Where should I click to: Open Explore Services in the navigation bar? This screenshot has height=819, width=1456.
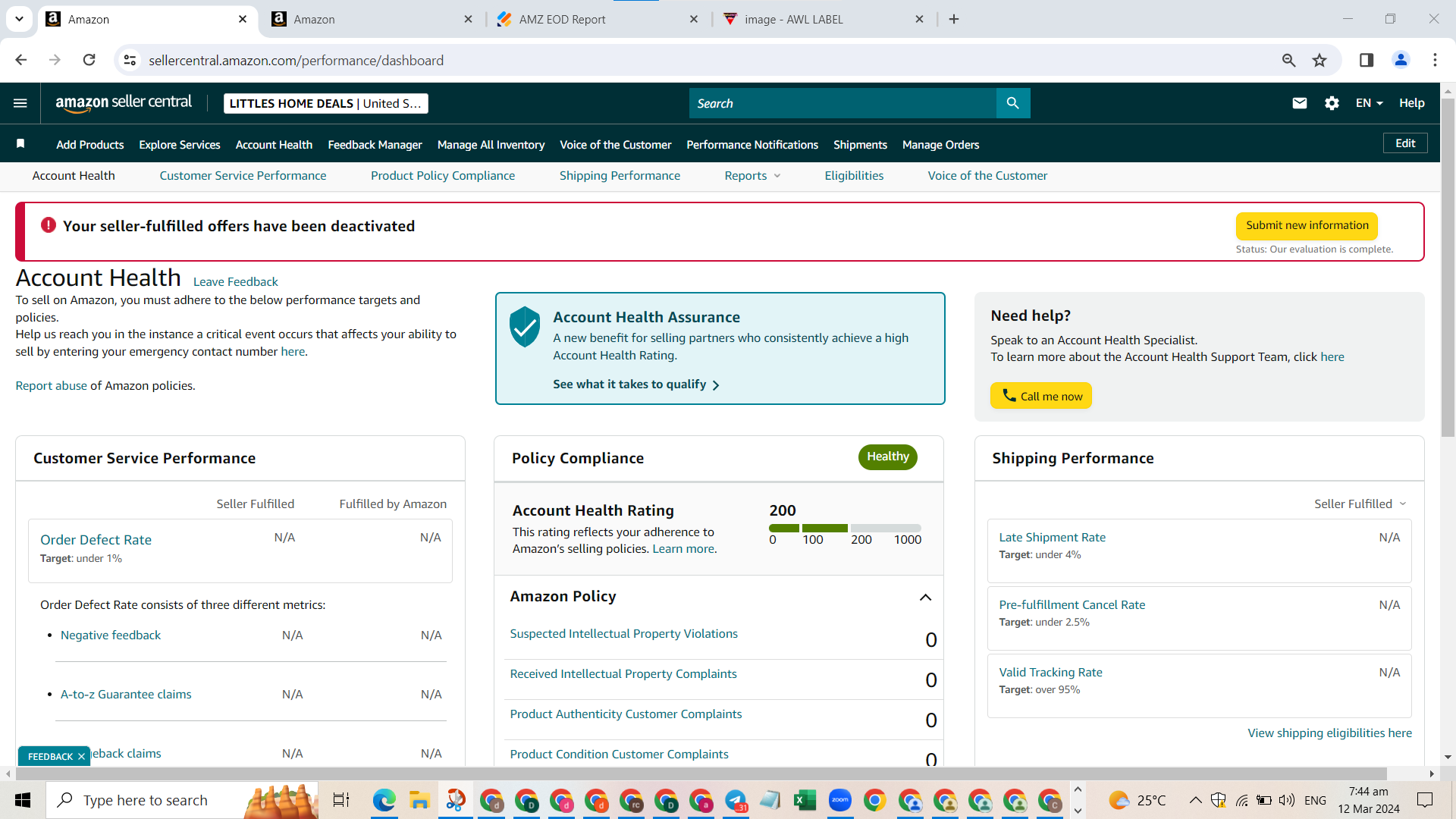[180, 145]
